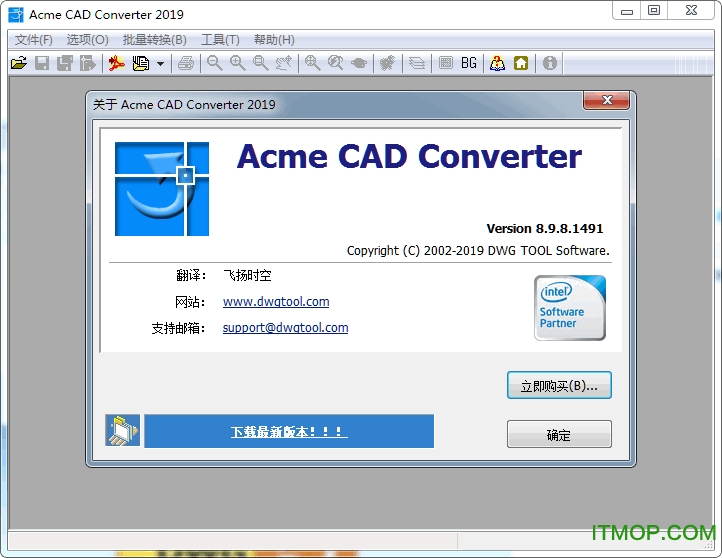Click the 3D orbit view icon
Screen dimensions: 722x558
pyautogui.click(x=359, y=63)
